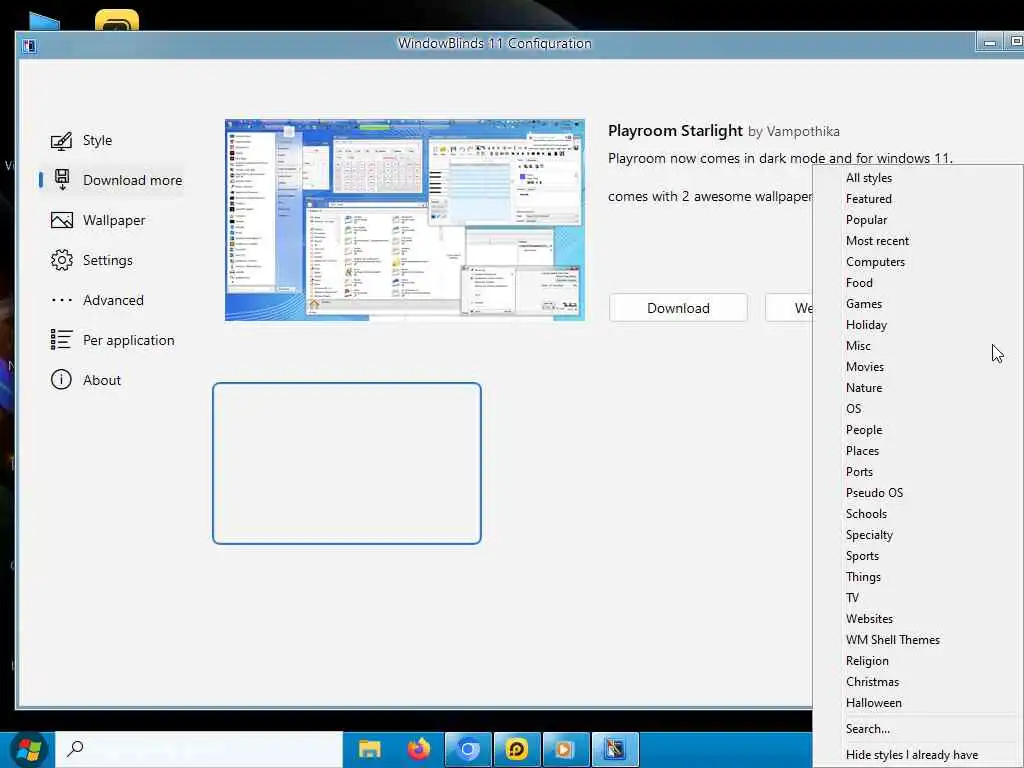Select the Holiday category
This screenshot has width=1024, height=768.
pyautogui.click(x=866, y=325)
